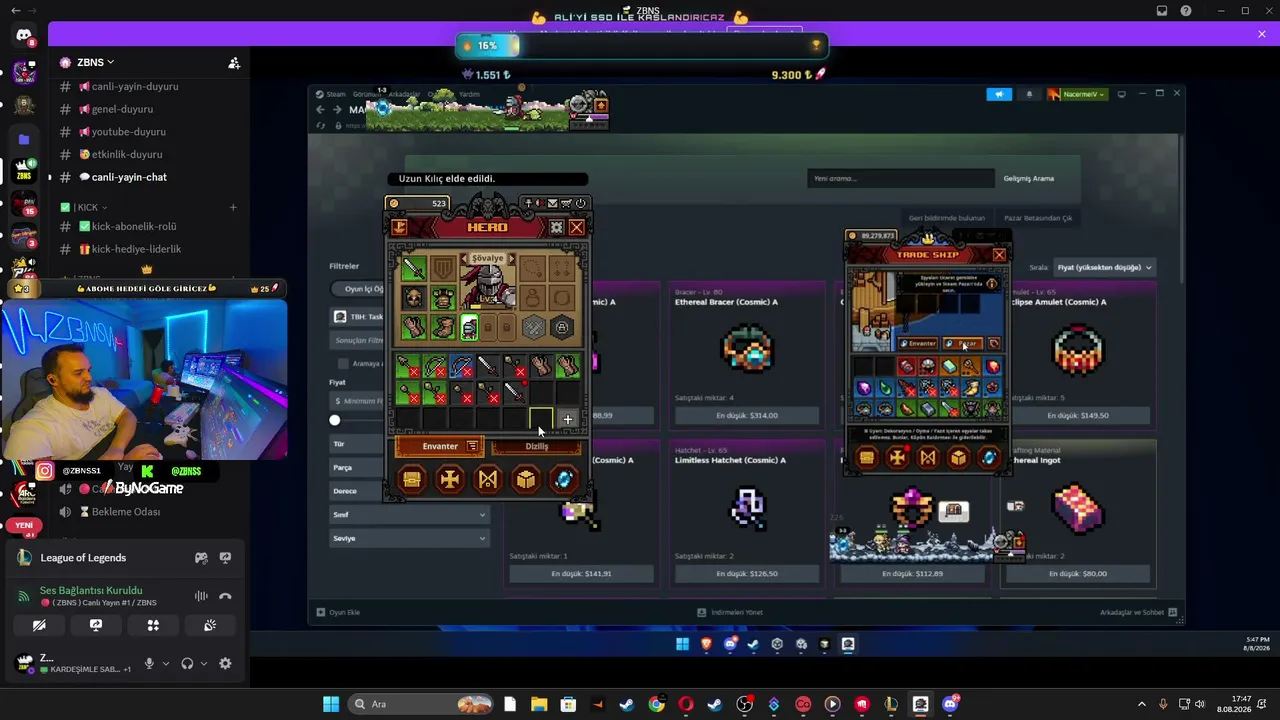Viewport: 1280px width, 720px height.
Task: Open Discord help question mark icon
Action: coord(1186,11)
